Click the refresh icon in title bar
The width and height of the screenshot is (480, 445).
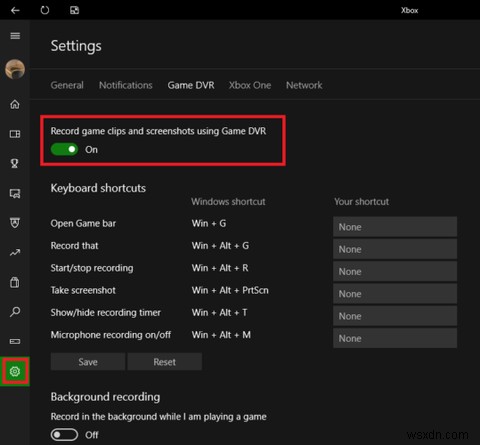tap(45, 10)
